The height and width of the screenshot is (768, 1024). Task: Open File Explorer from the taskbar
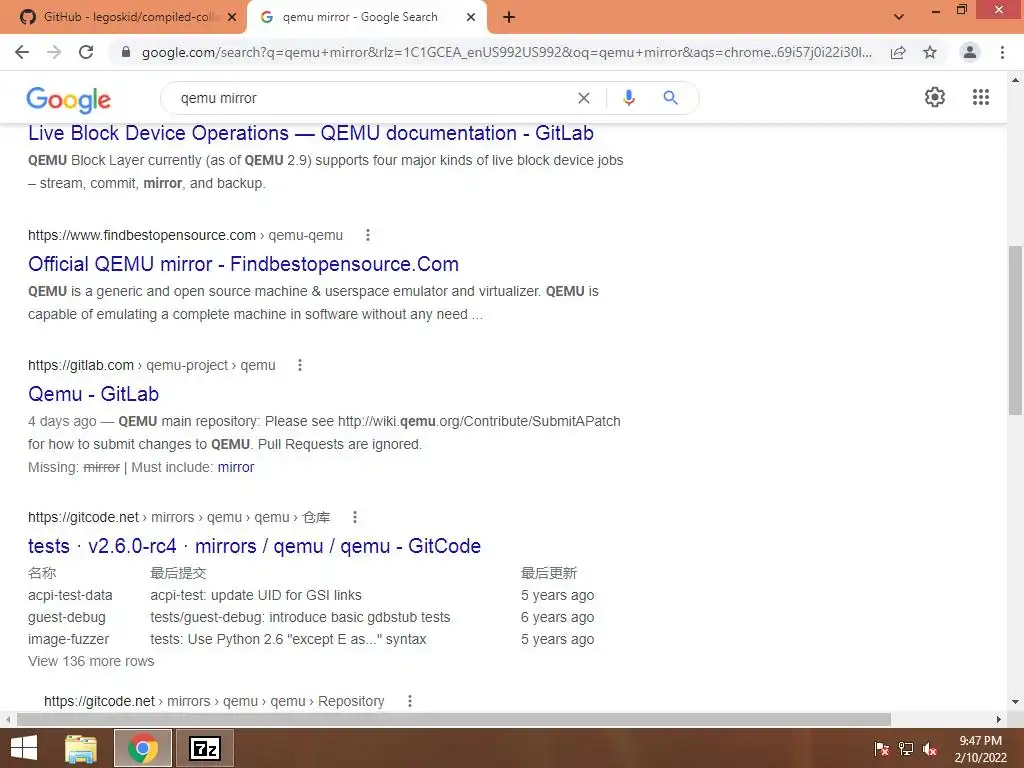click(81, 748)
